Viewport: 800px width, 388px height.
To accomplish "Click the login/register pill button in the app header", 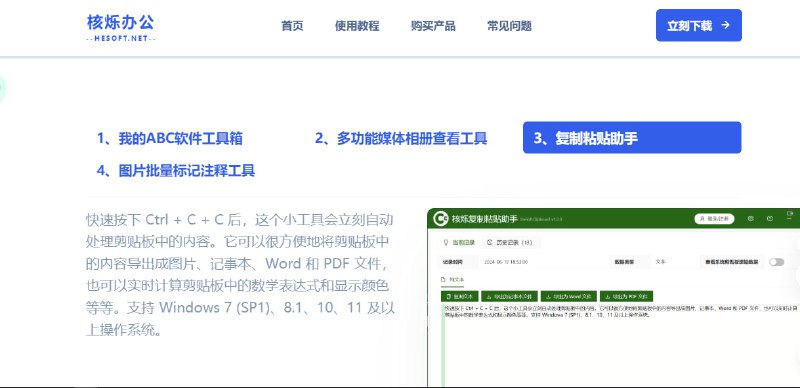I will click(x=714, y=219).
